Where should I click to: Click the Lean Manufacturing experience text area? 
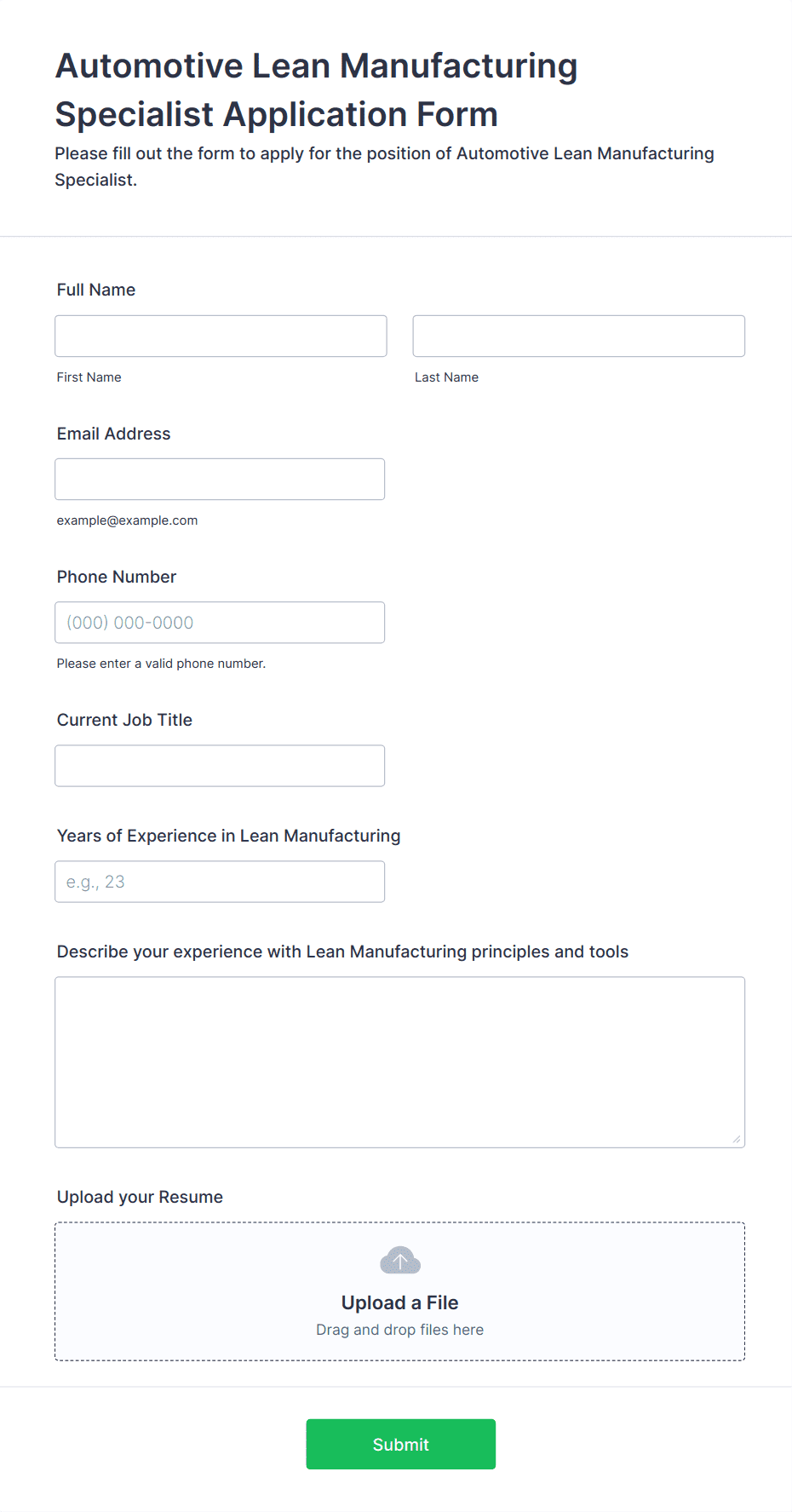click(400, 1061)
